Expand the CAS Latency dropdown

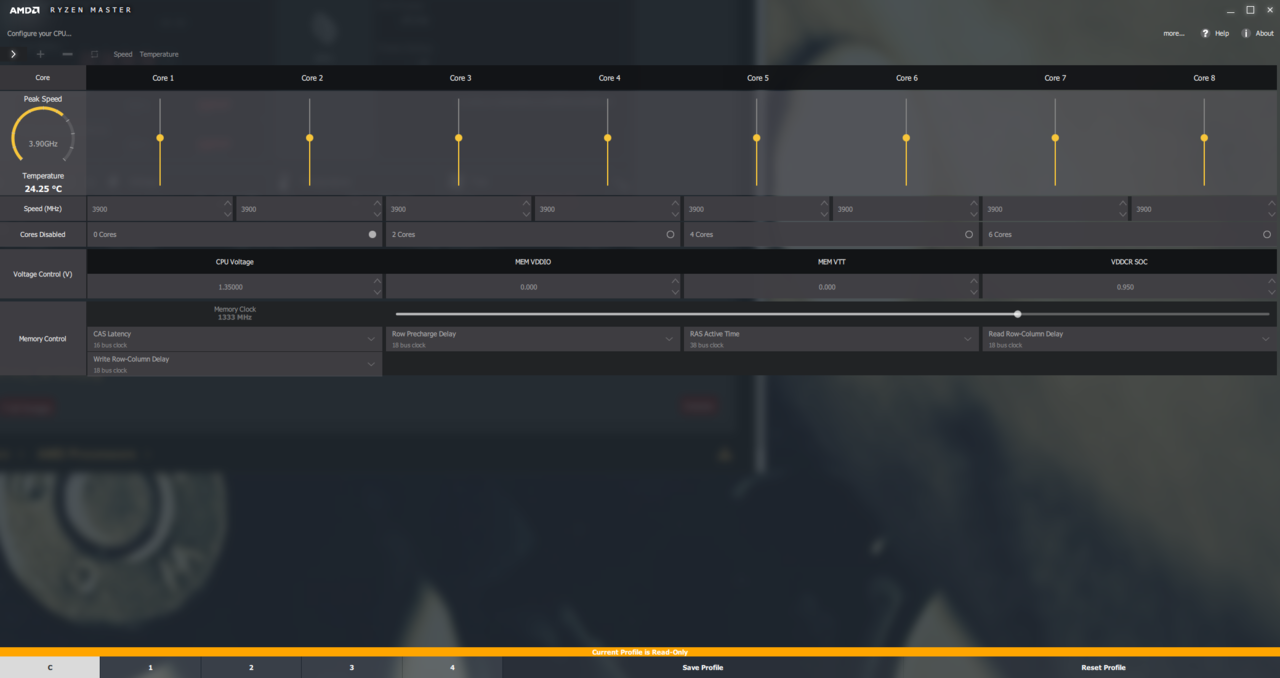pos(372,339)
